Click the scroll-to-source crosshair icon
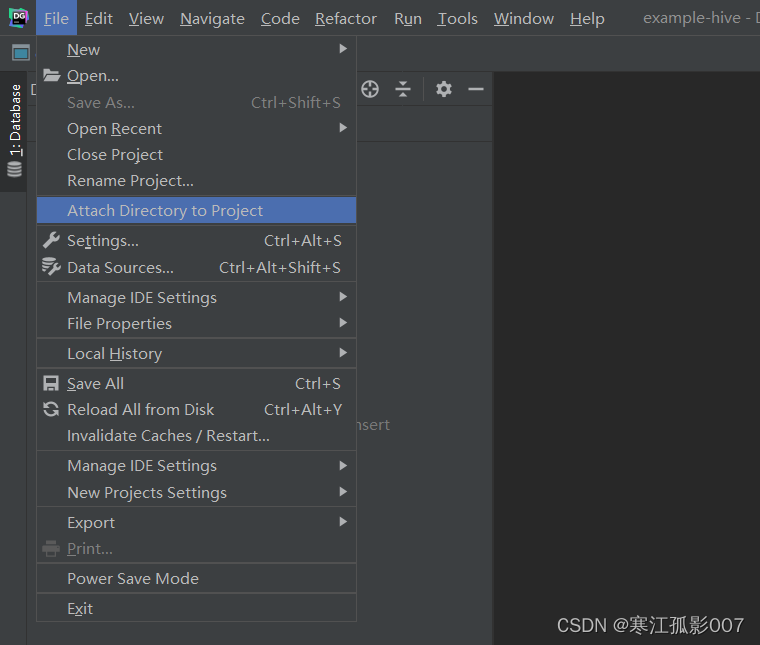The image size is (760, 645). 370,89
